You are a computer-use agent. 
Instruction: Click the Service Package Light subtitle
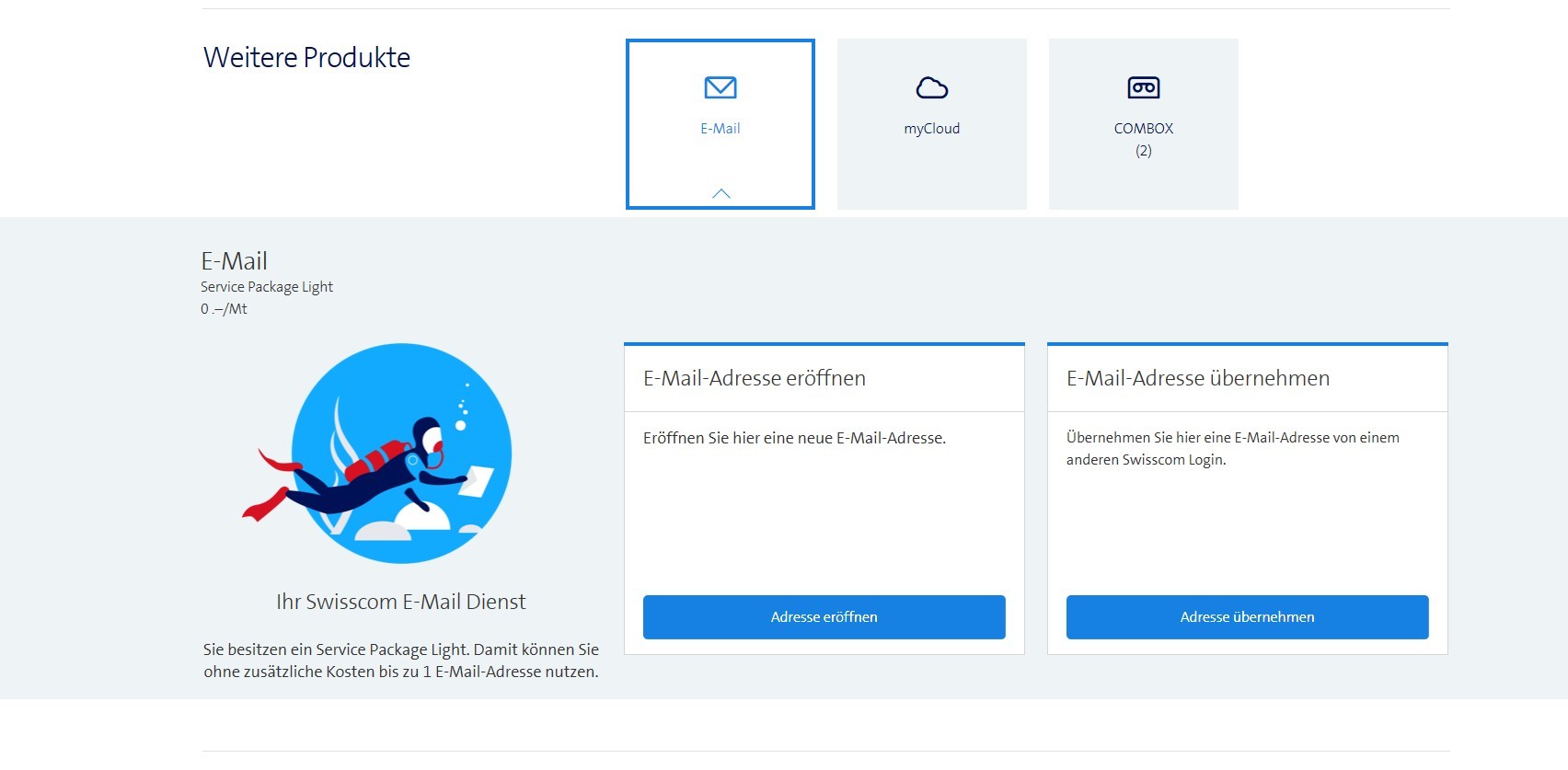pyautogui.click(x=267, y=287)
